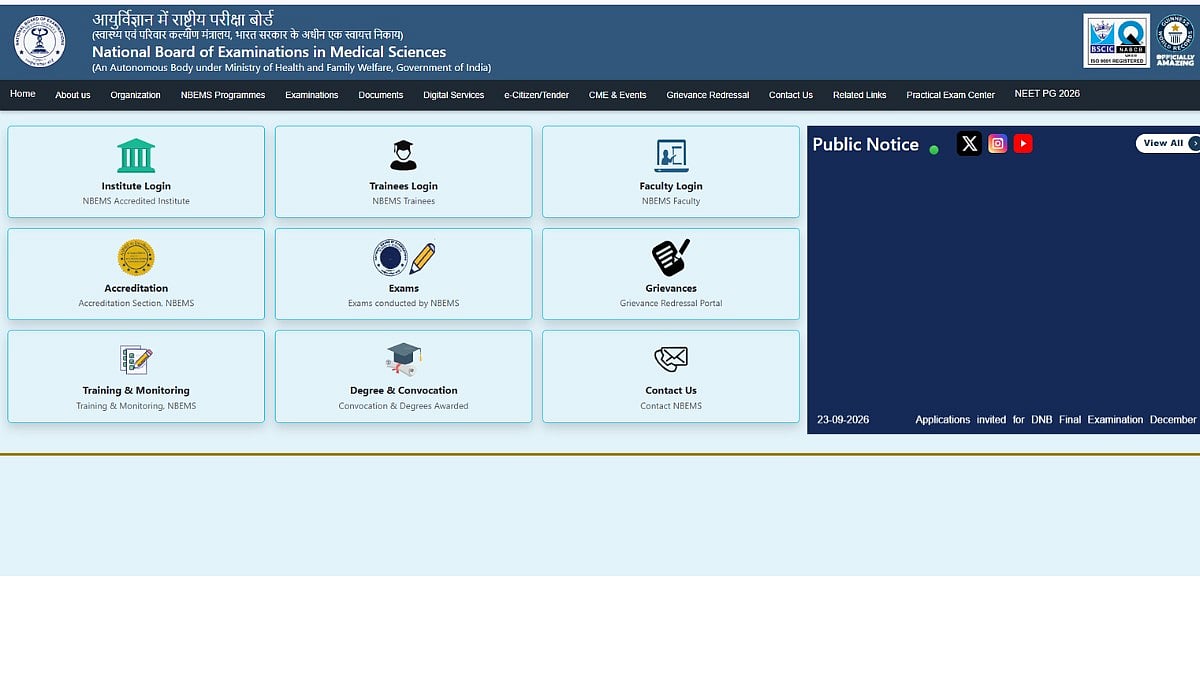
Task: Click the notice date 23-09-2026
Action: (843, 420)
